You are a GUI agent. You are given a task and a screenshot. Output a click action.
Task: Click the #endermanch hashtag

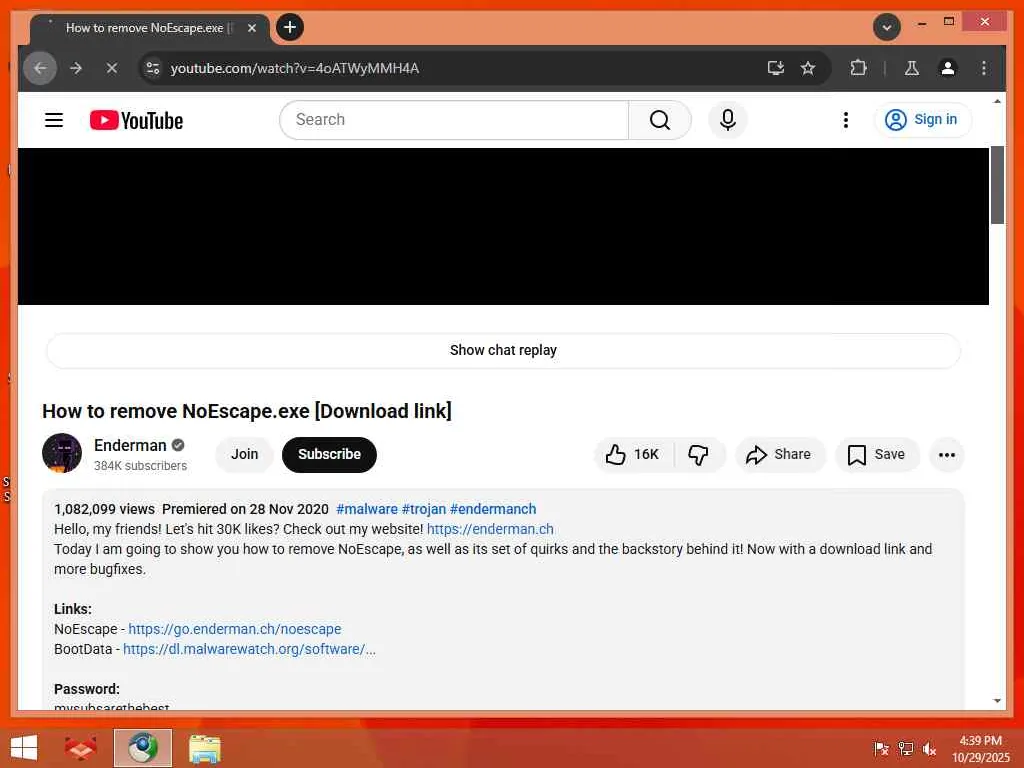pos(493,509)
